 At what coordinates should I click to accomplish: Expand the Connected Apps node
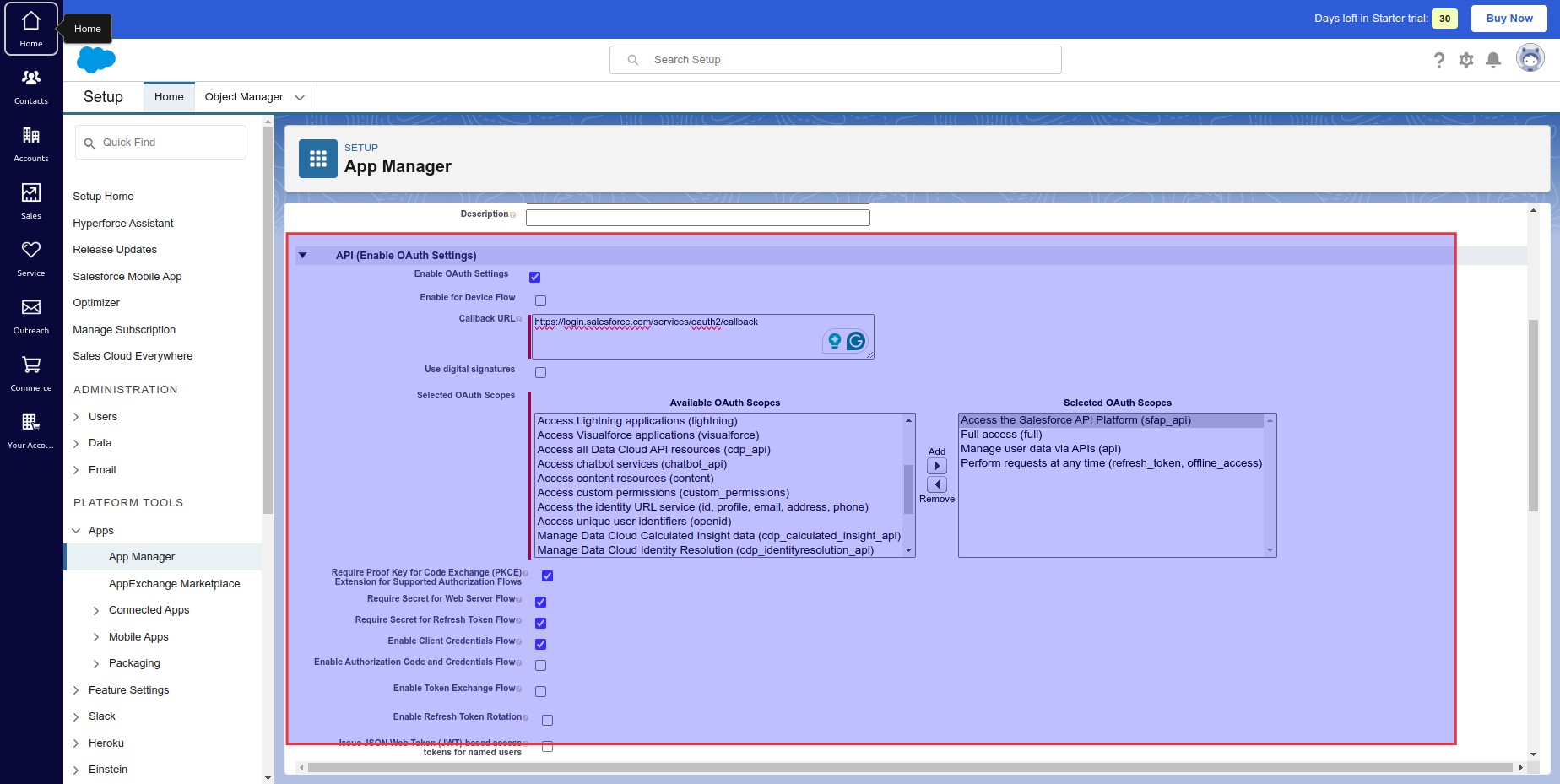pos(96,610)
